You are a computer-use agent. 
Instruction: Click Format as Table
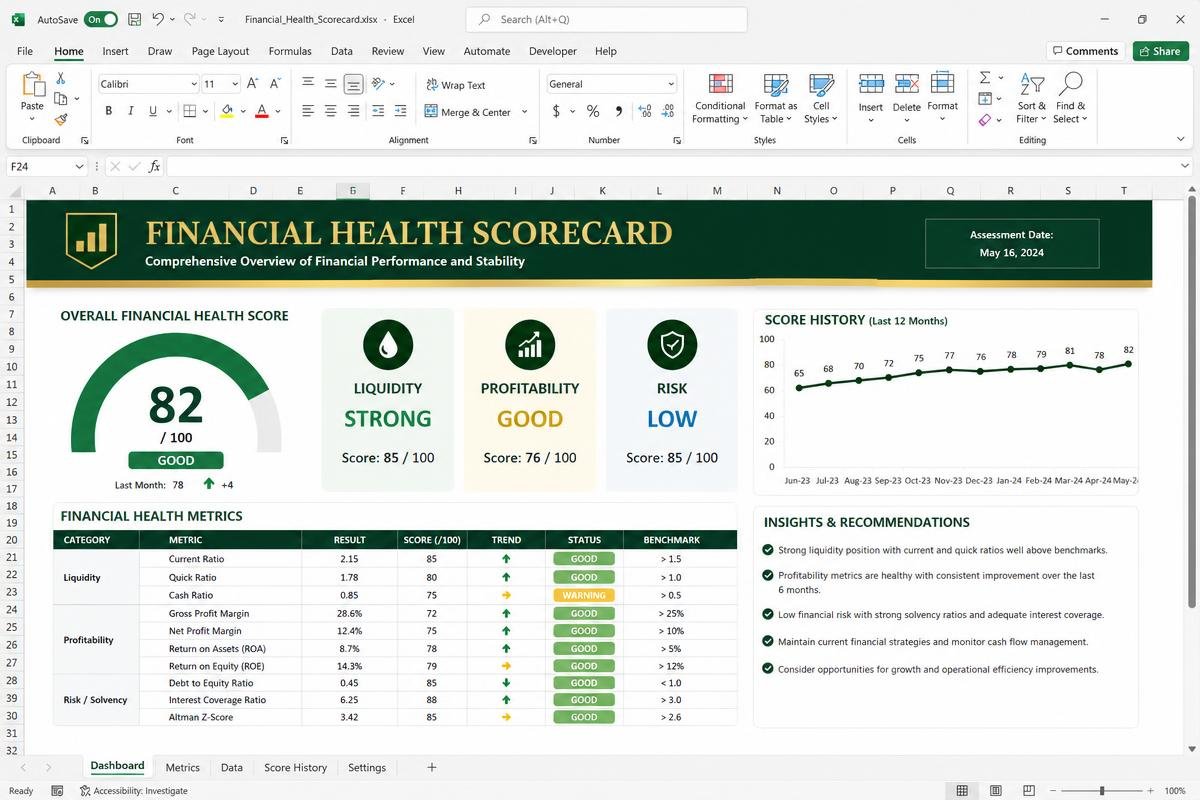(x=776, y=98)
